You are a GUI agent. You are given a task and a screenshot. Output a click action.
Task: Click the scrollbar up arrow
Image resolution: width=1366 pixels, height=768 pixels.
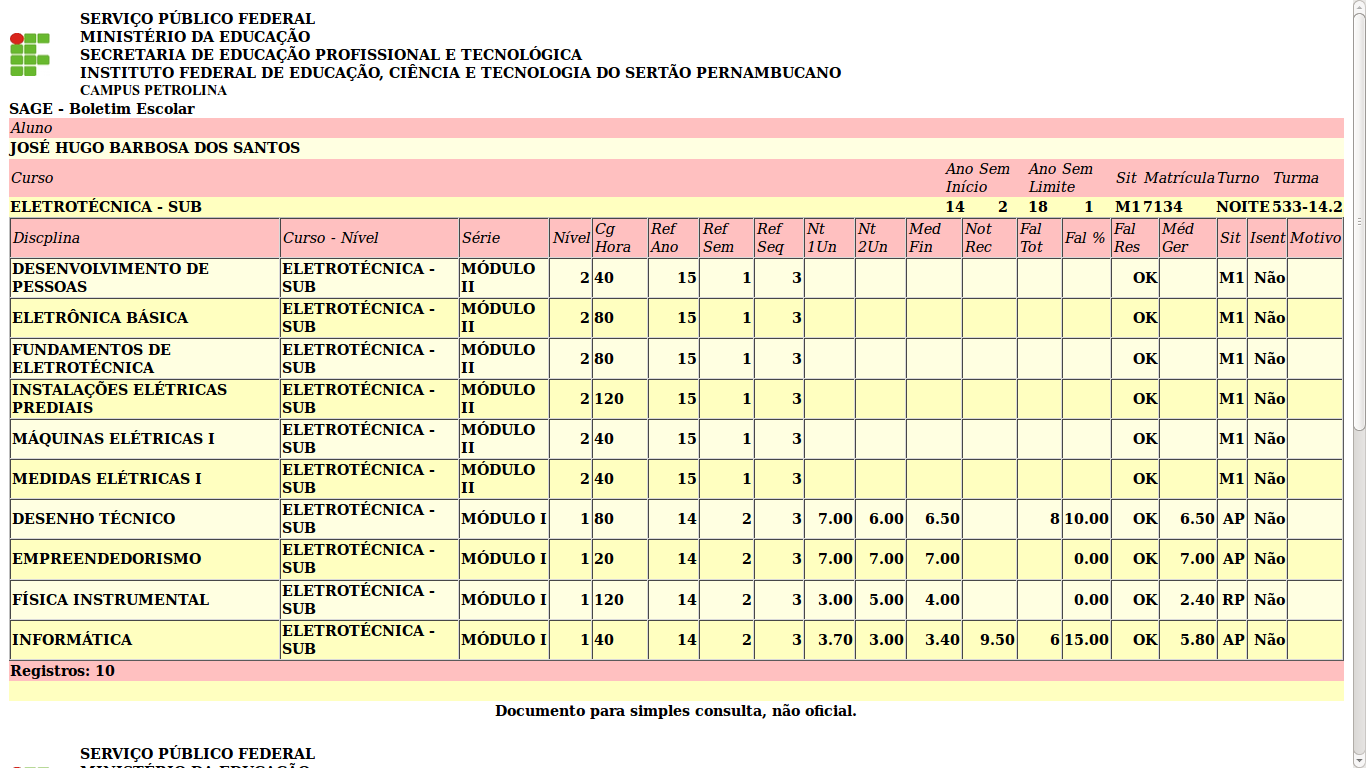pos(1359,5)
